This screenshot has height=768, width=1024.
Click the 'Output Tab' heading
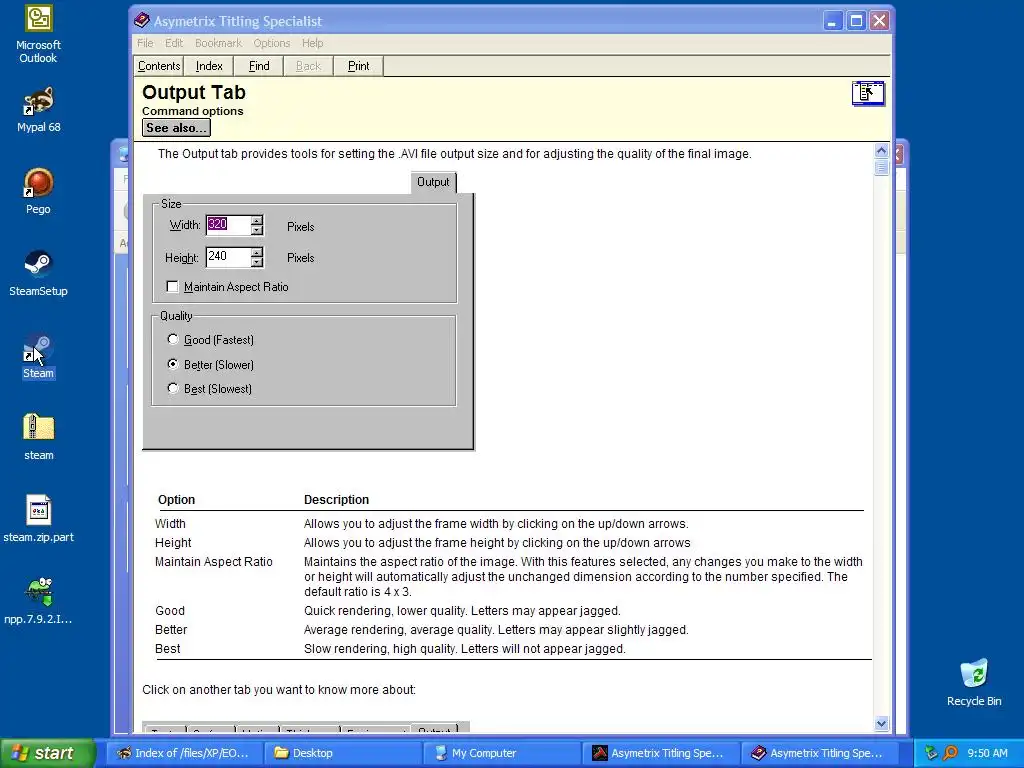click(x=194, y=92)
